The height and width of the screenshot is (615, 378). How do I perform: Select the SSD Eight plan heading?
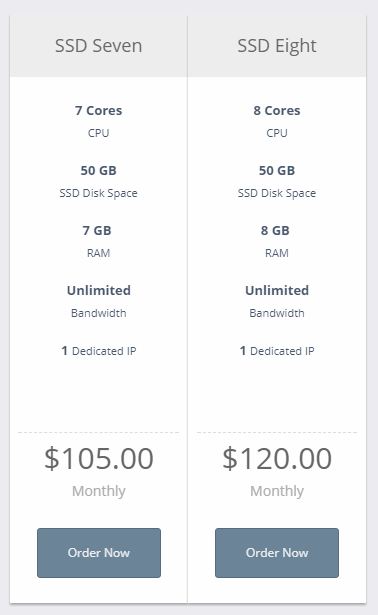coord(277,46)
